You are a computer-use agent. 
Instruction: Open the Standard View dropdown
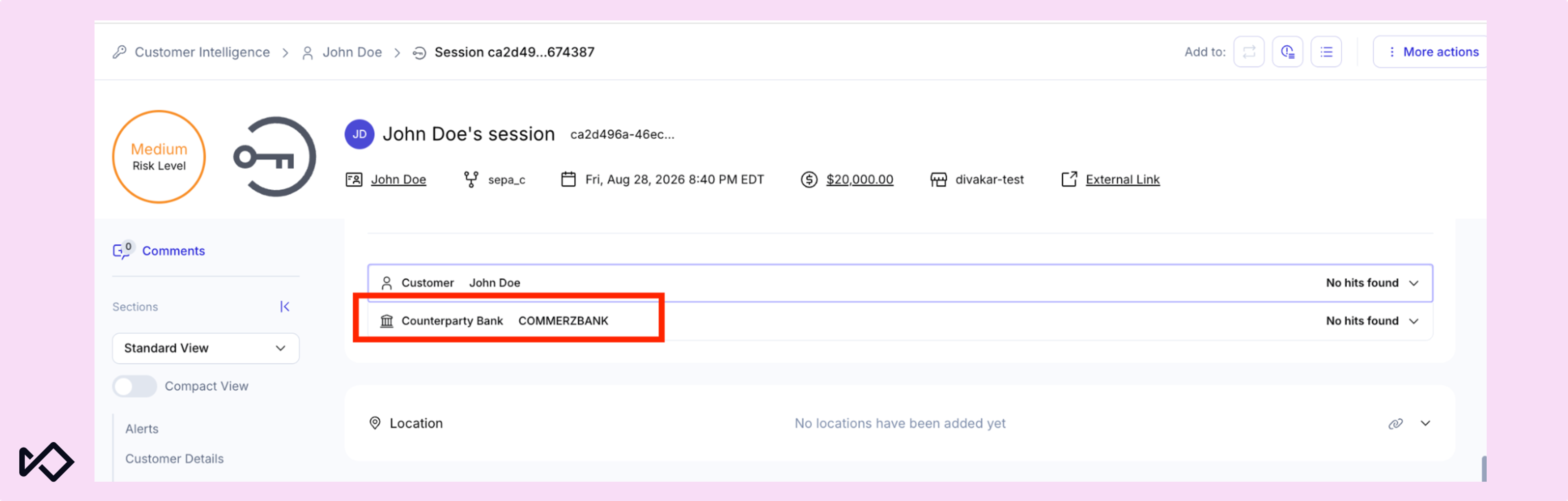pos(206,348)
